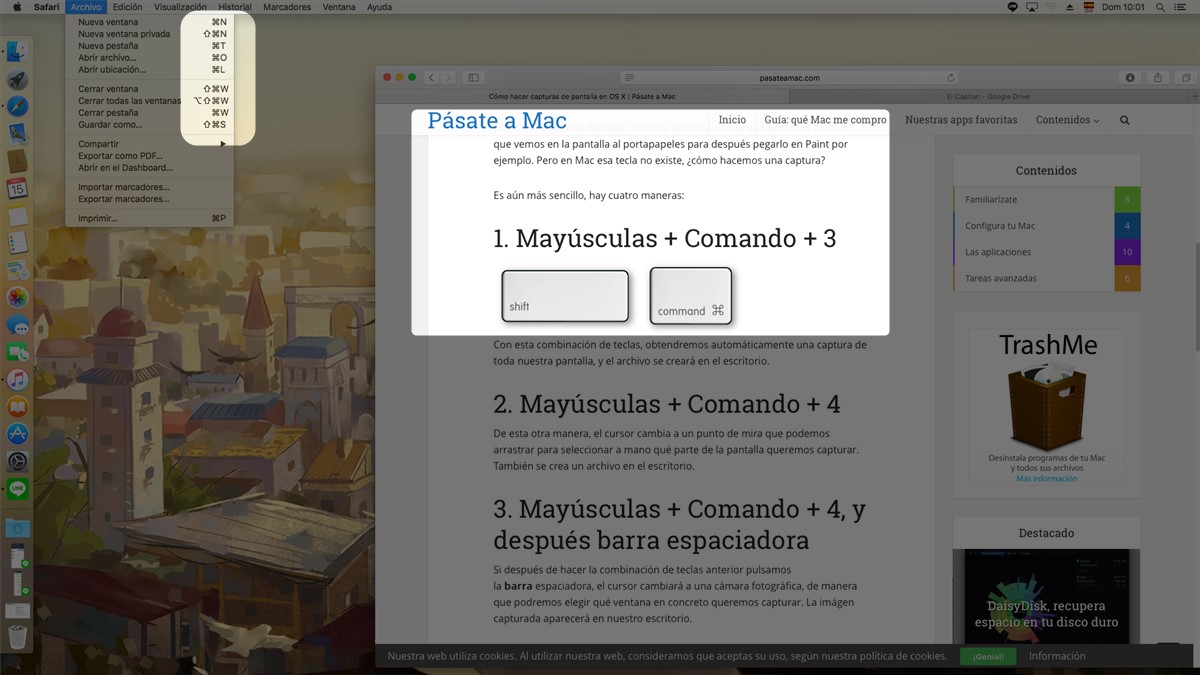Open Guía: qué Mac me compro
Viewport: 1200px width, 675px height.
(825, 120)
